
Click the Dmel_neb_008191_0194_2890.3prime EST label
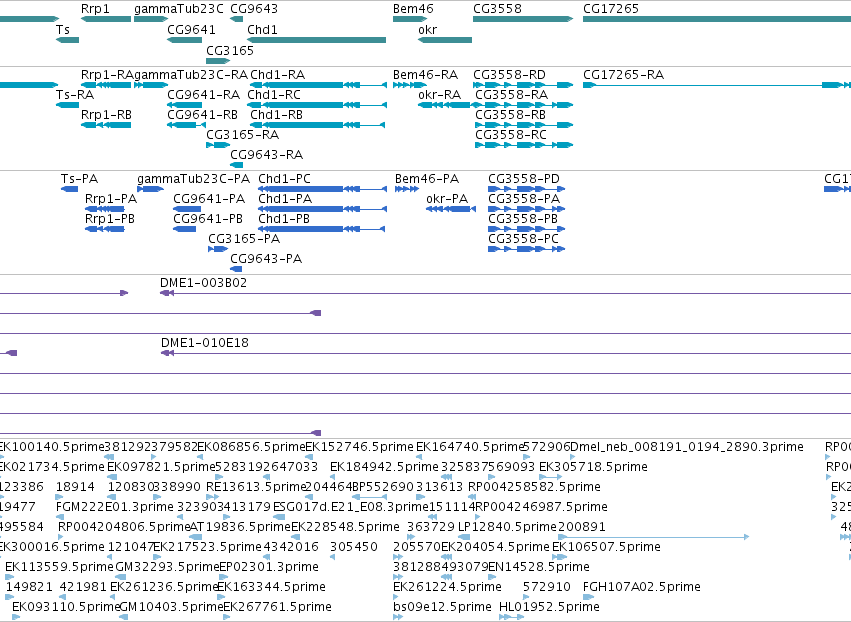click(x=687, y=447)
